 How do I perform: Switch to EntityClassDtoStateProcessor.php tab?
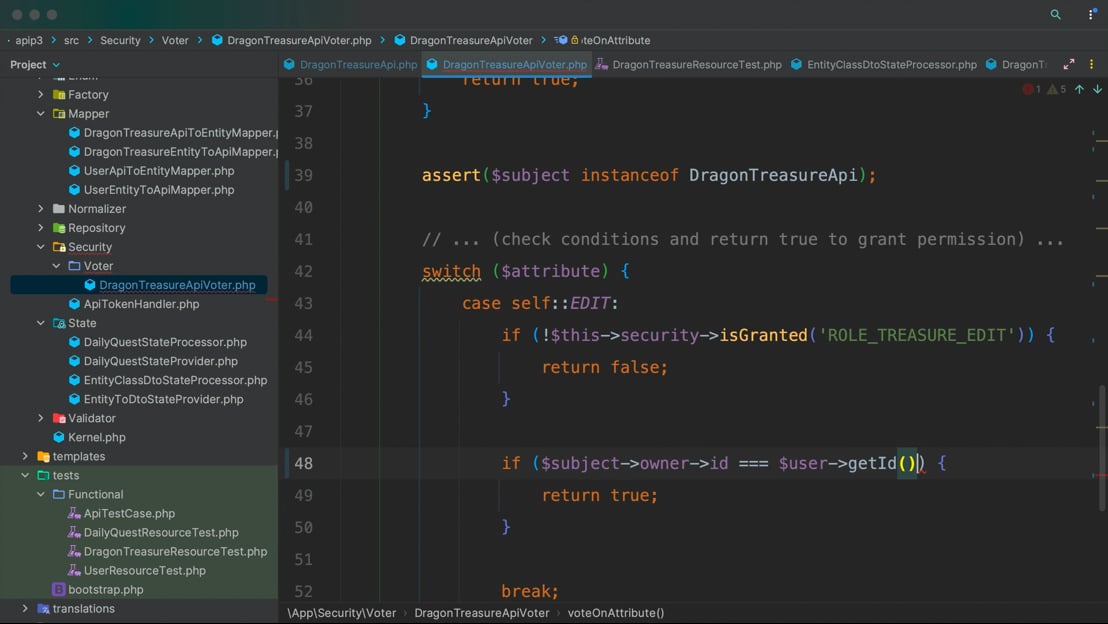tap(891, 65)
